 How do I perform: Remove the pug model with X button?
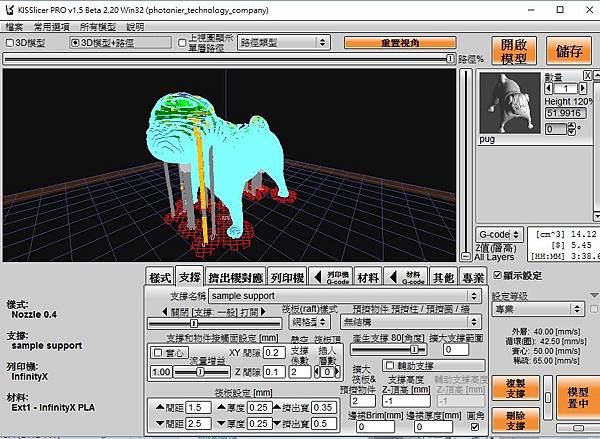coord(587,75)
